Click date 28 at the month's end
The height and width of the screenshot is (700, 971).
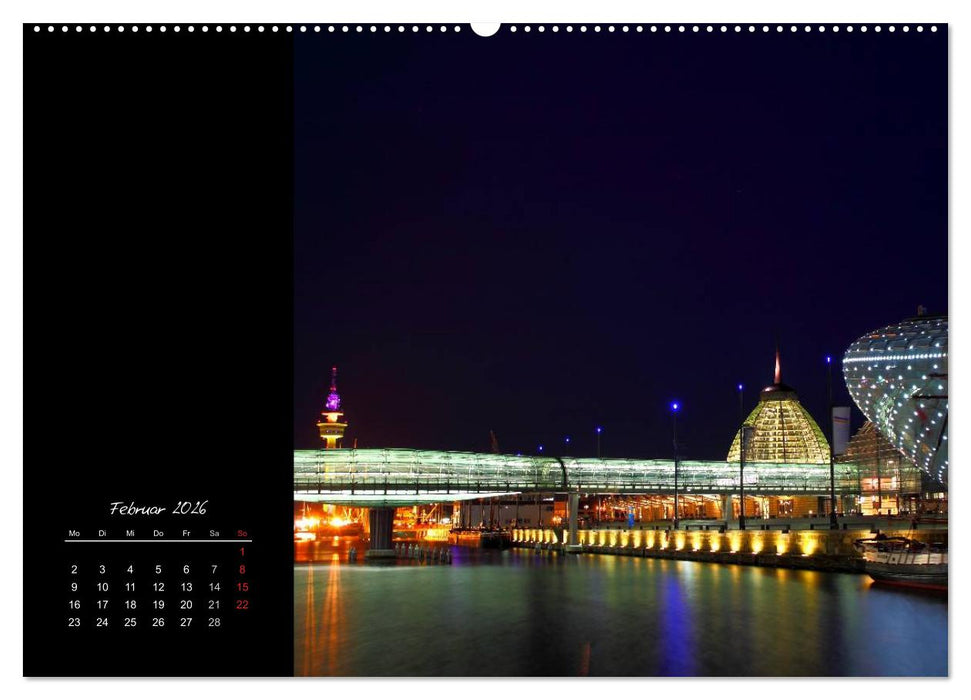coord(213,621)
